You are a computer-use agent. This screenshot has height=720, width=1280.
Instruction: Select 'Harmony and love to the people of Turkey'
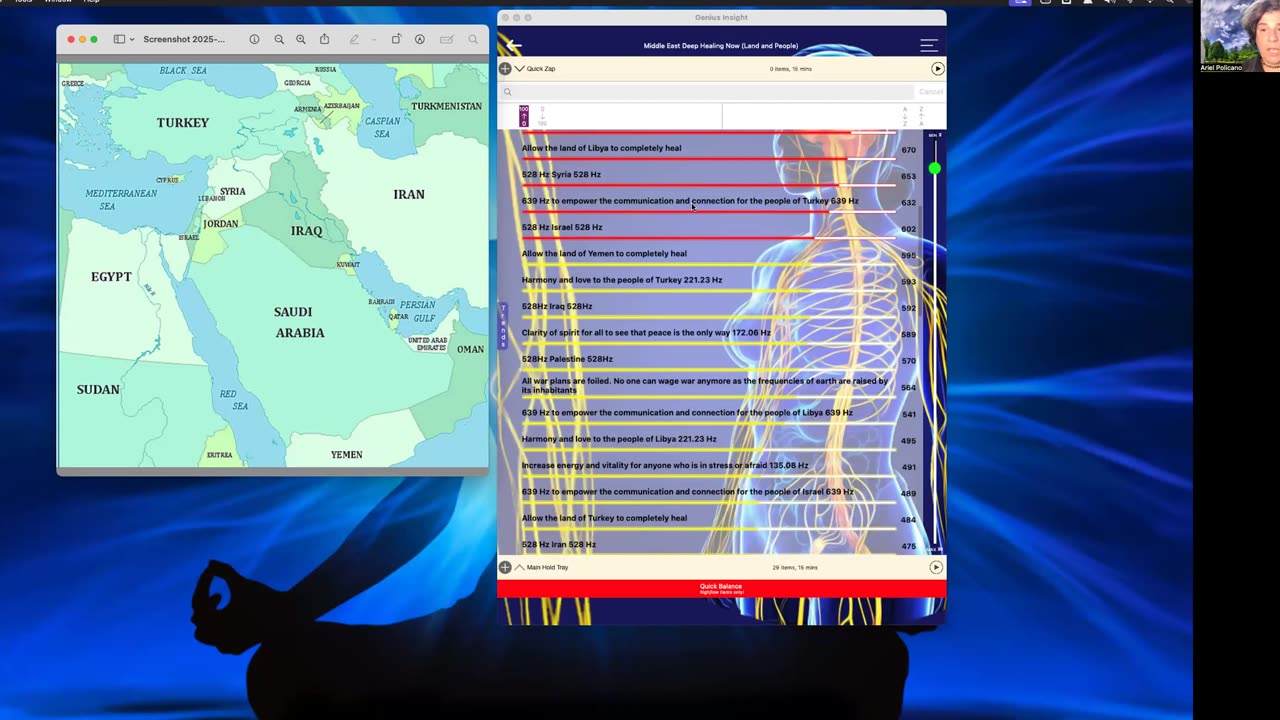[622, 280]
